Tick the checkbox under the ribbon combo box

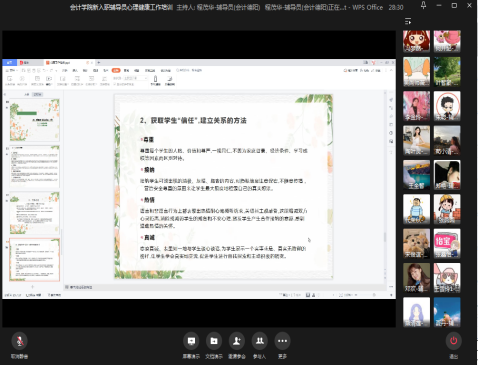point(115,84)
